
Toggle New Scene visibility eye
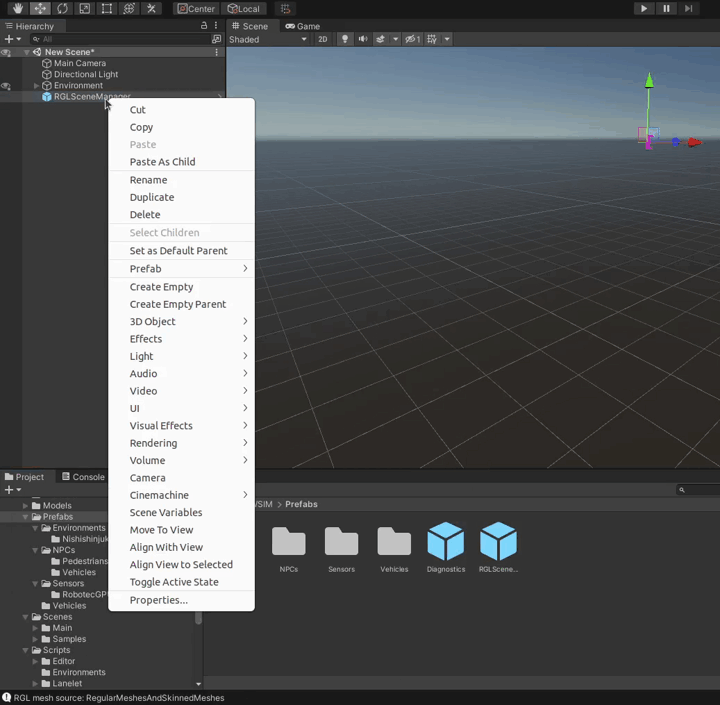coord(6,52)
